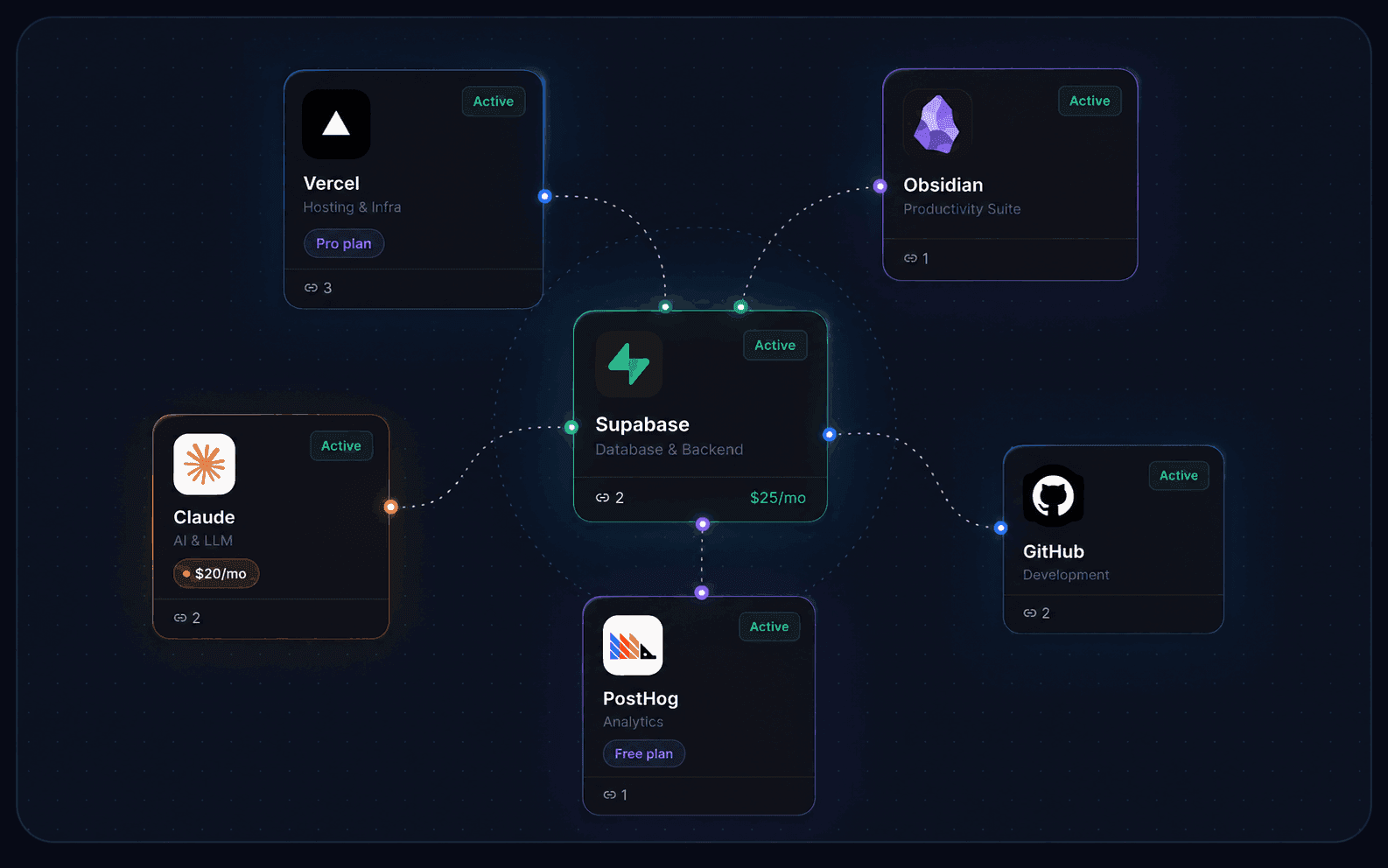The width and height of the screenshot is (1388, 868).
Task: Click the Hosting & Infra subtitle
Action: [x=353, y=207]
